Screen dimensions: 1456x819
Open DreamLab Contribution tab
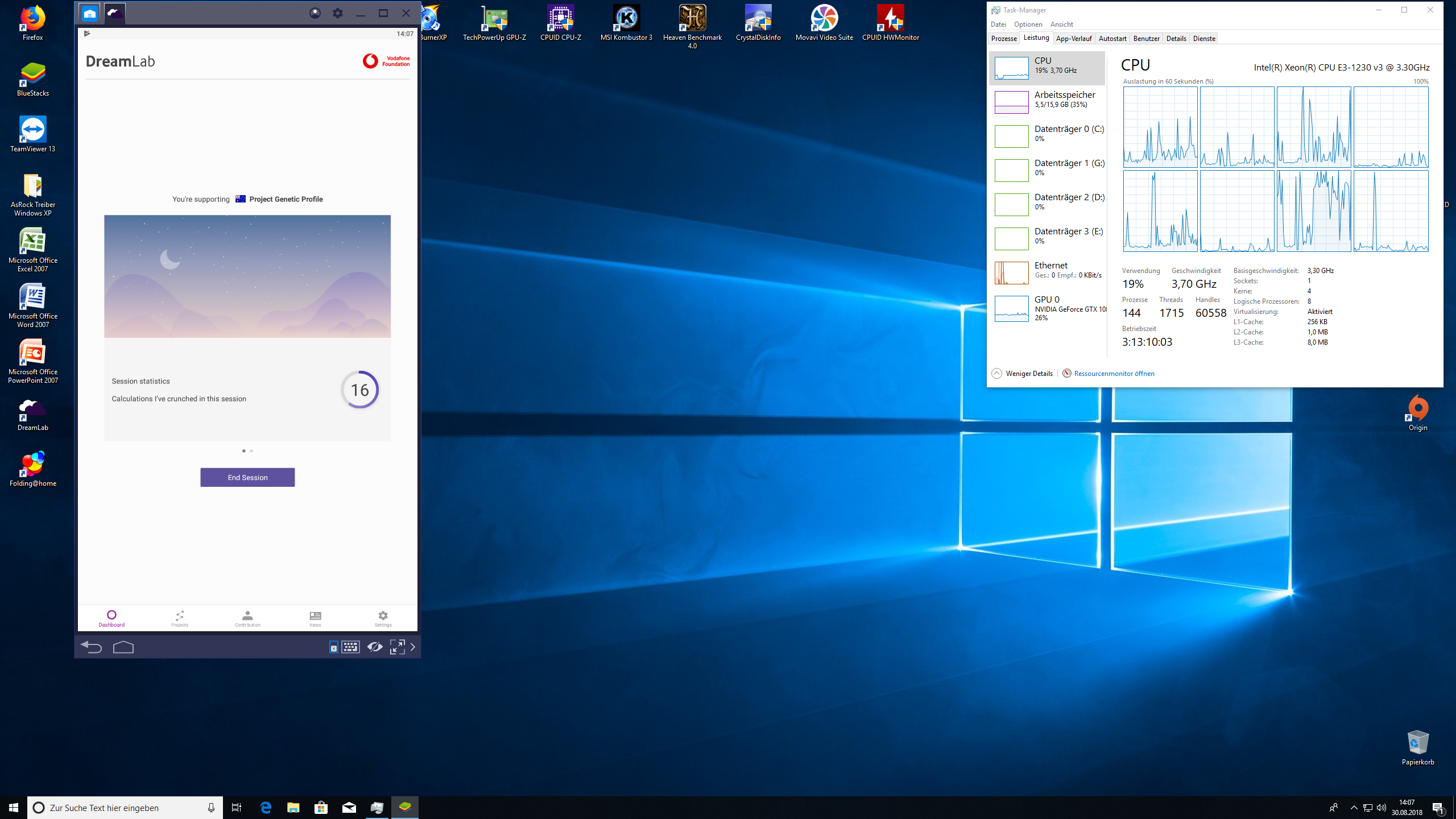[x=247, y=618]
